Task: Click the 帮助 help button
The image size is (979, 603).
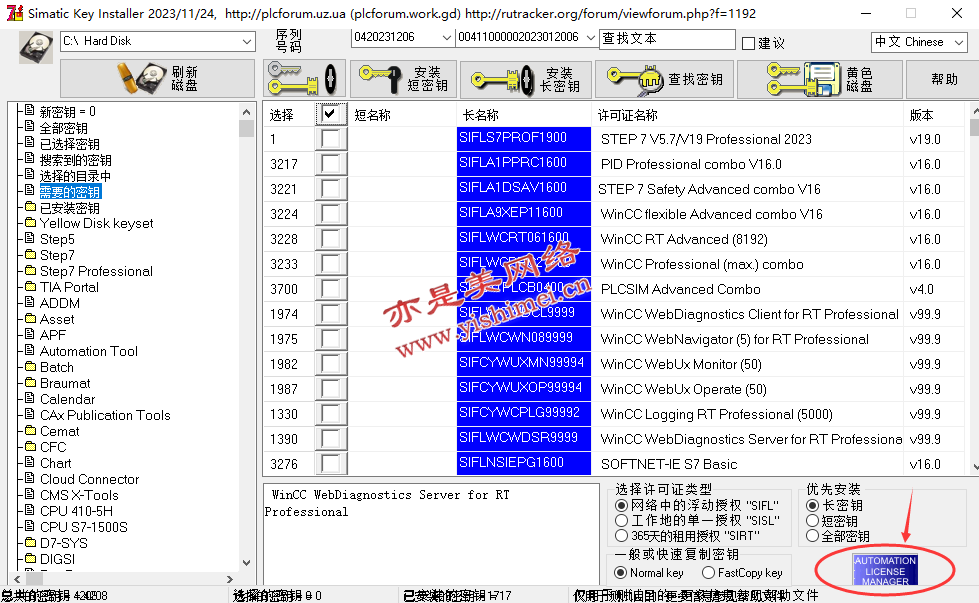Action: [x=943, y=79]
